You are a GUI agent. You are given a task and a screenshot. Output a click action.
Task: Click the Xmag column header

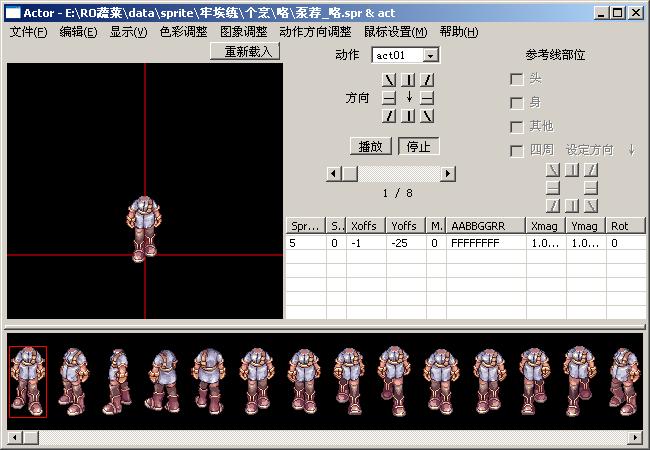[546, 226]
